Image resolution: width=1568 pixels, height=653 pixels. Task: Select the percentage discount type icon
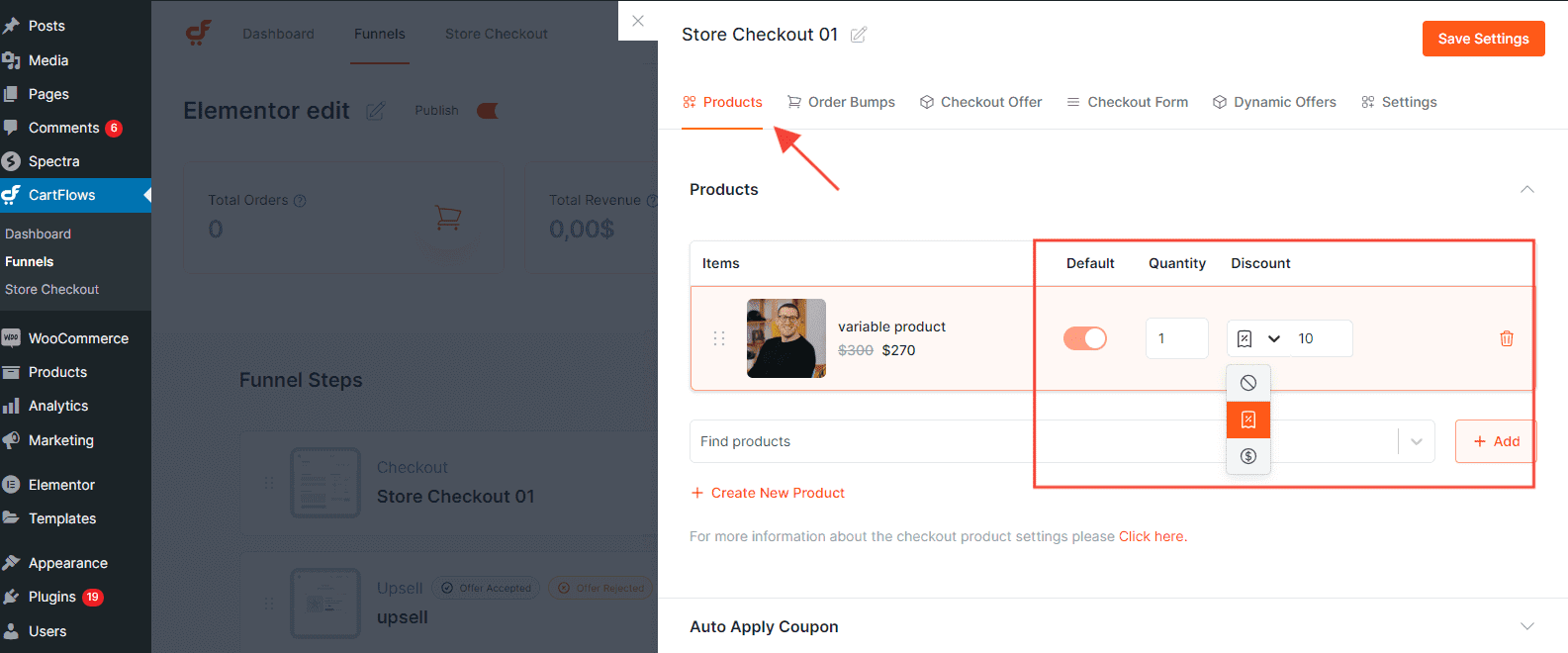(1248, 420)
